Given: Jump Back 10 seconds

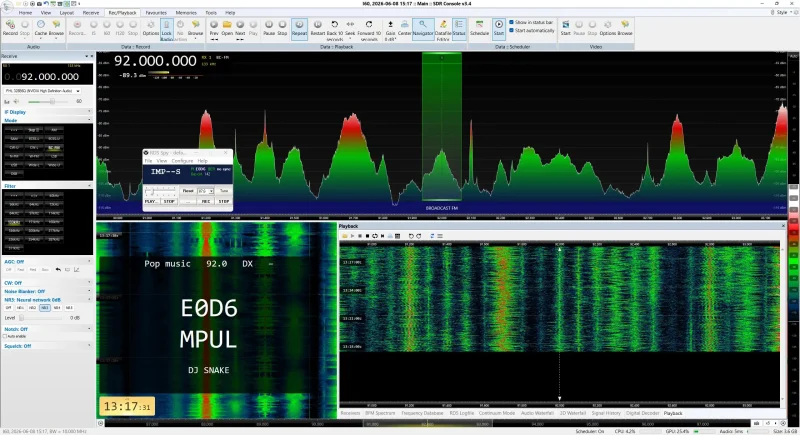Looking at the screenshot, I should 335,30.
